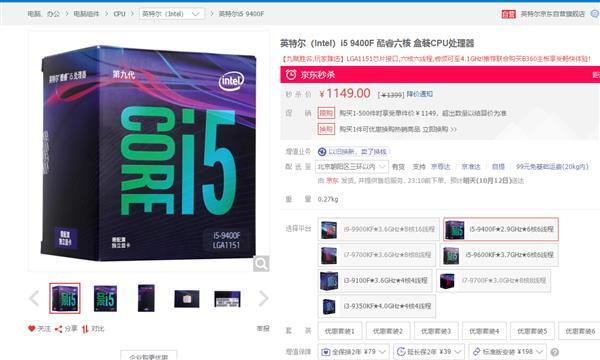
Task: Select package 优惠套装1
Action: coord(340,331)
